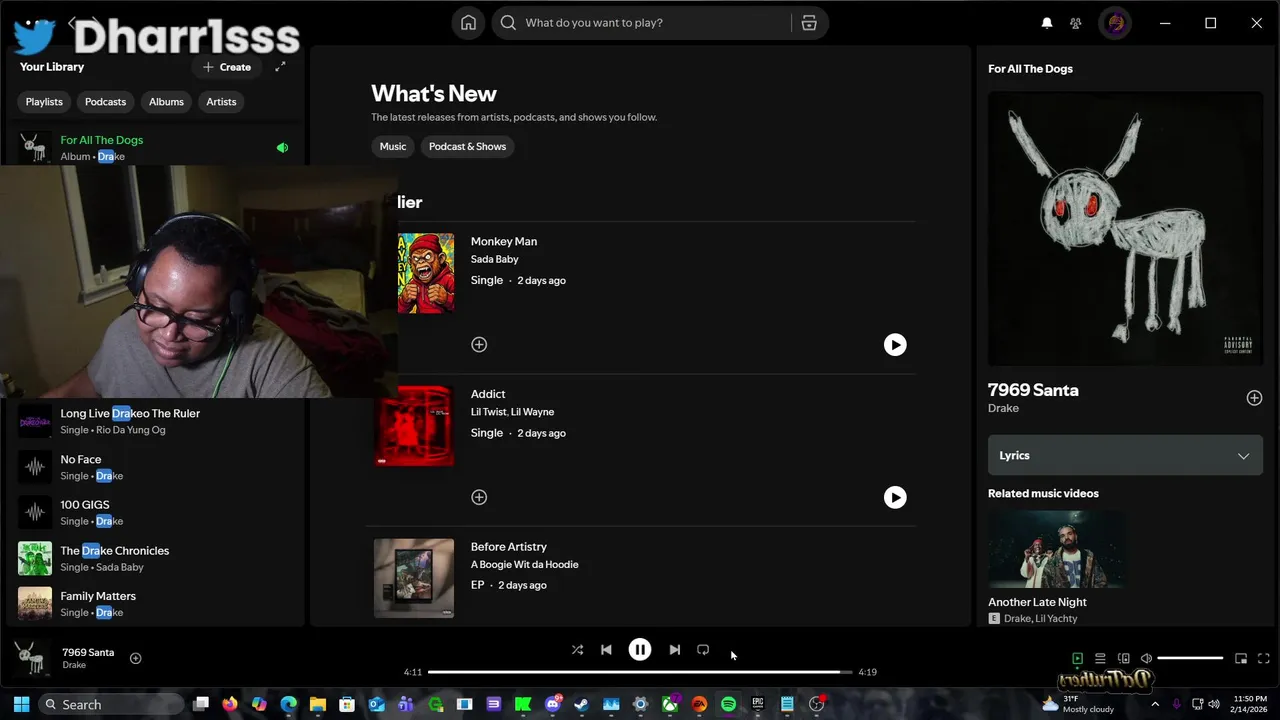1280x720 pixels.
Task: Click the Before Artistry cover art
Action: [414, 578]
